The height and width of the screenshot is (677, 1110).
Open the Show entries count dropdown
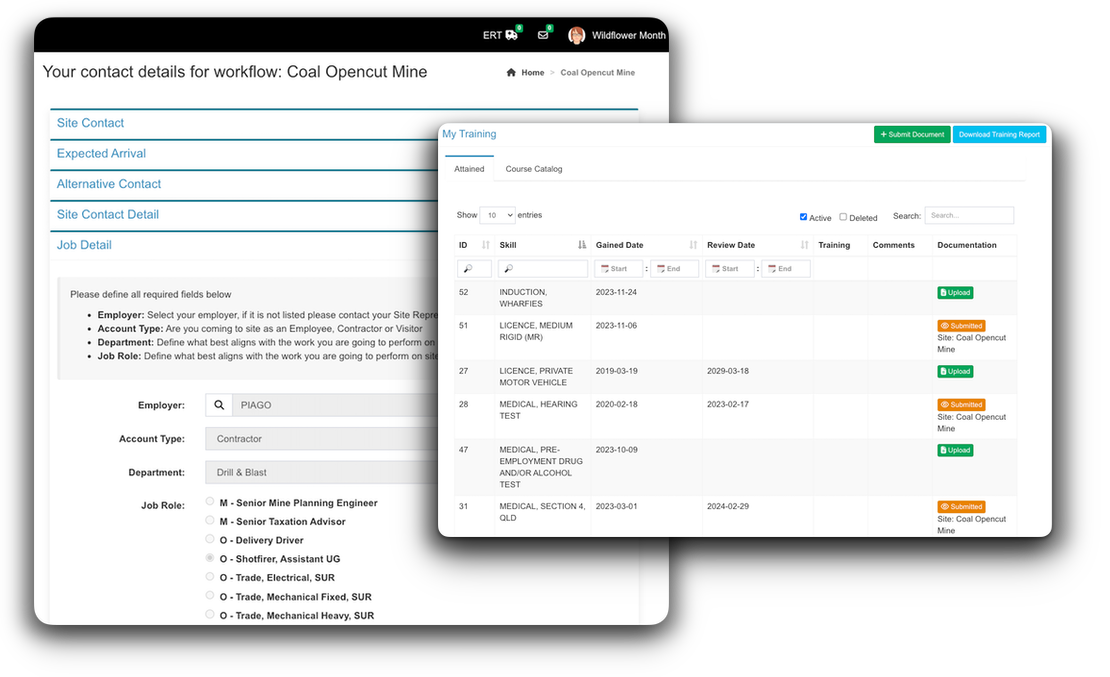tap(497, 215)
